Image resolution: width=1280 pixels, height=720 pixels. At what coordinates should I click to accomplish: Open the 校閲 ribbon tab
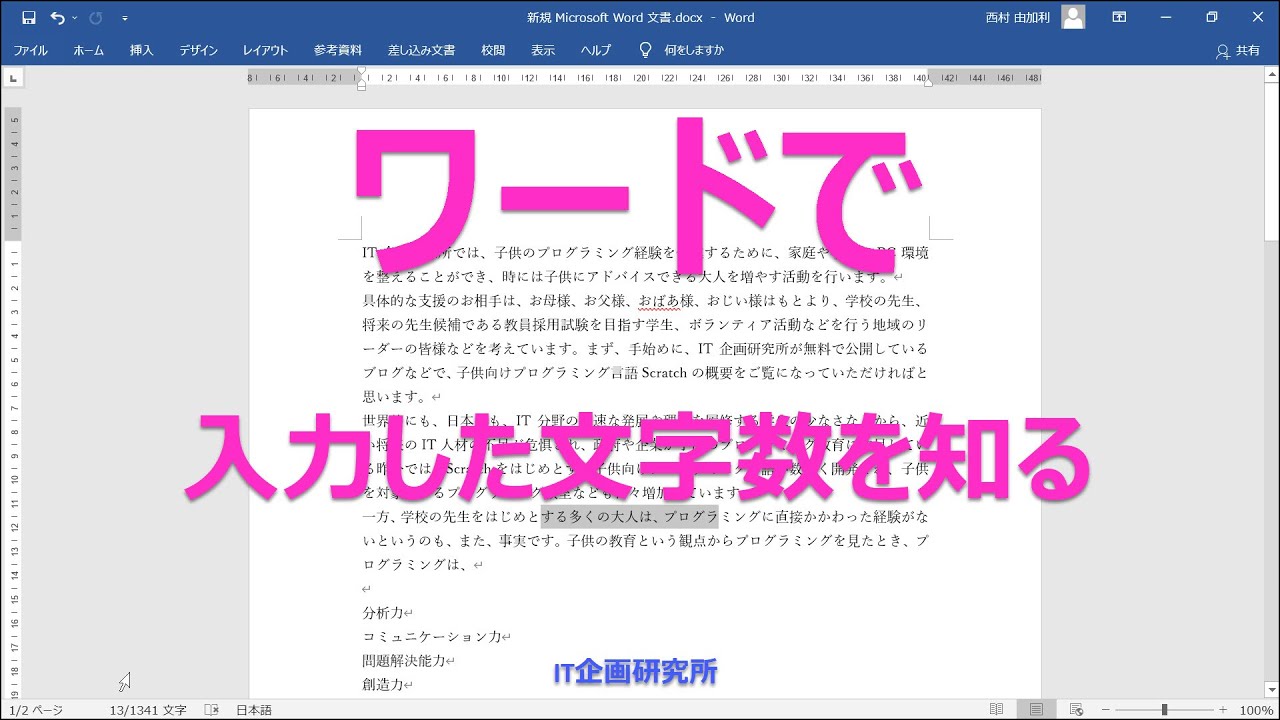coord(493,50)
